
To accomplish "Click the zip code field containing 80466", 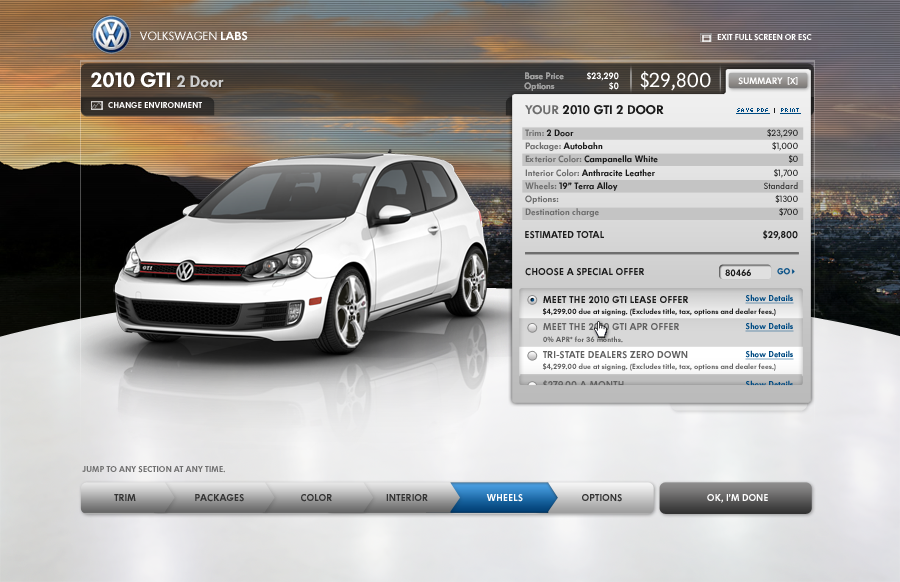I will coord(744,272).
